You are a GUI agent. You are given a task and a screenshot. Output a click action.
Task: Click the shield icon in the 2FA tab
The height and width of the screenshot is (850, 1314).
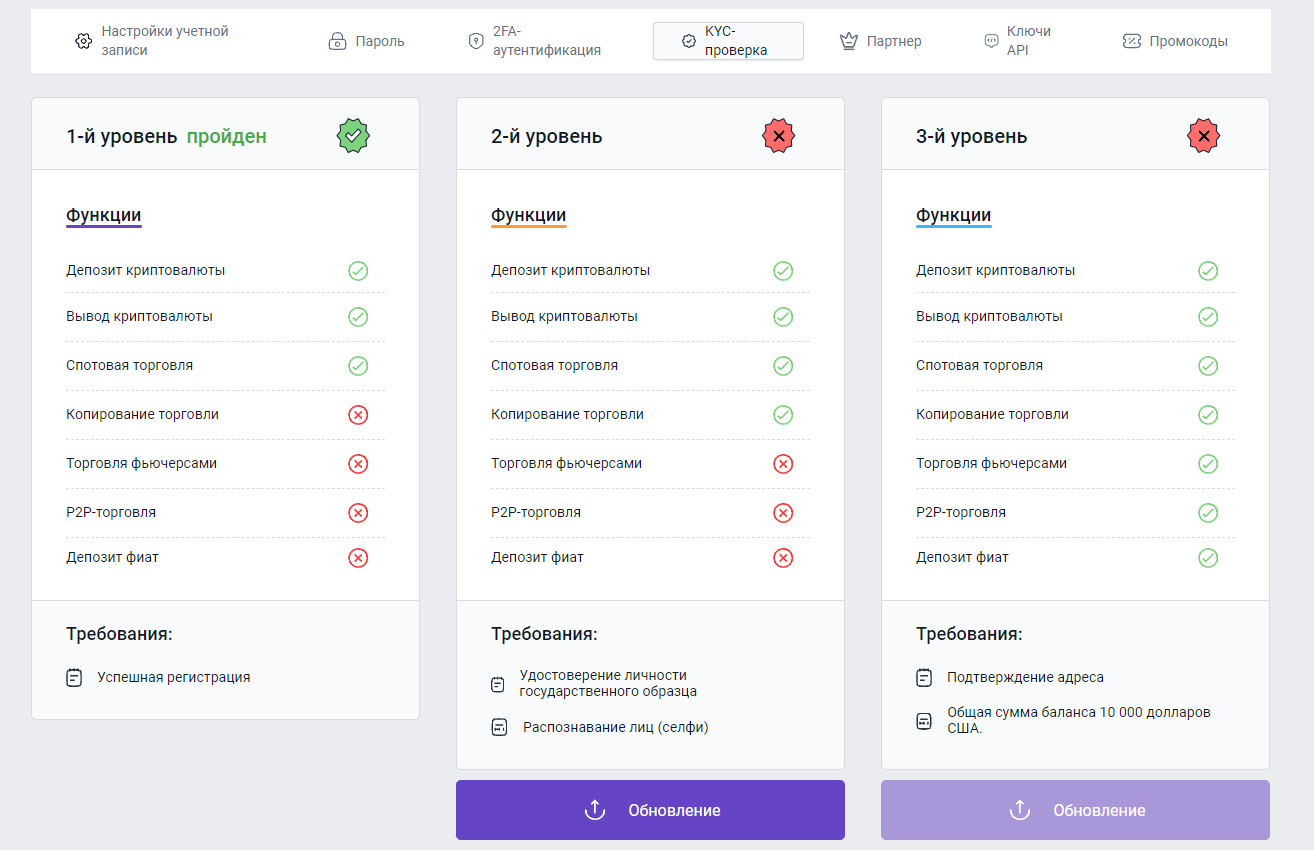476,41
